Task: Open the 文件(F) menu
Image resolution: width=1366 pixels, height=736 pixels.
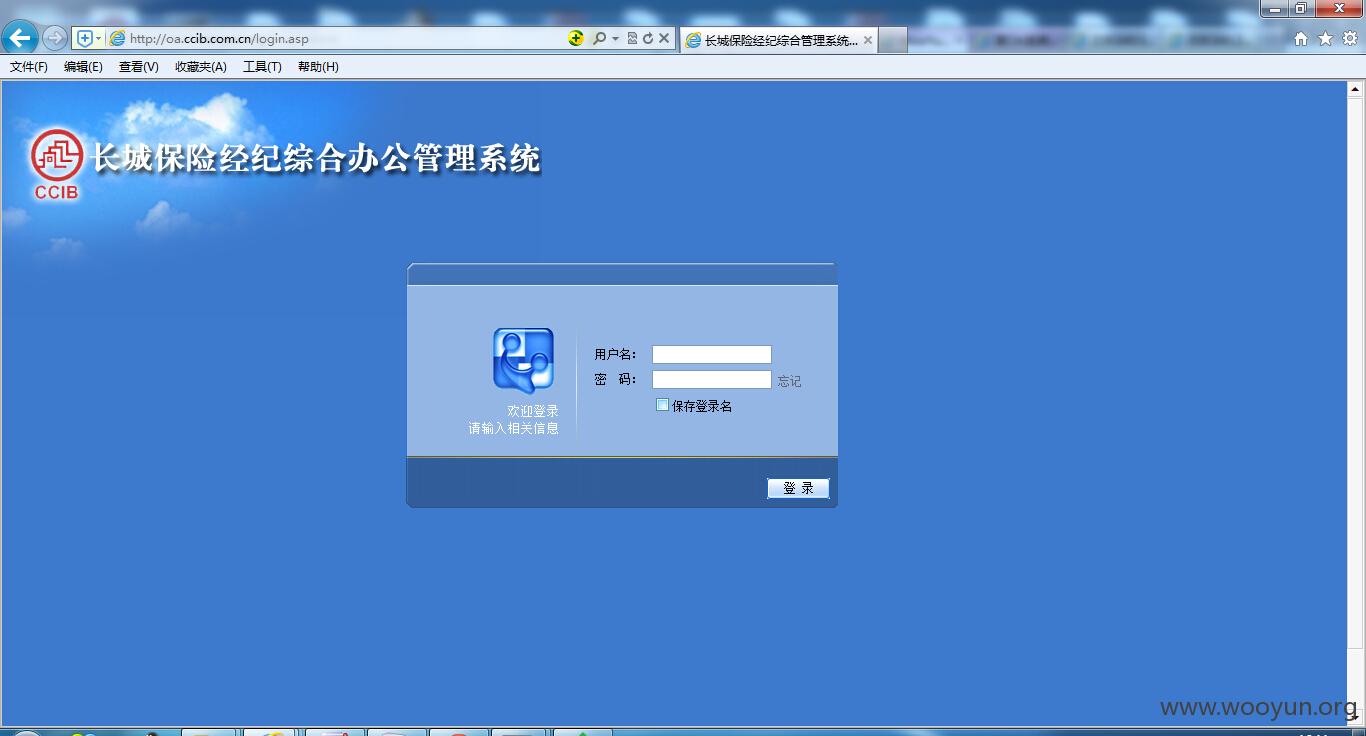Action: click(29, 67)
